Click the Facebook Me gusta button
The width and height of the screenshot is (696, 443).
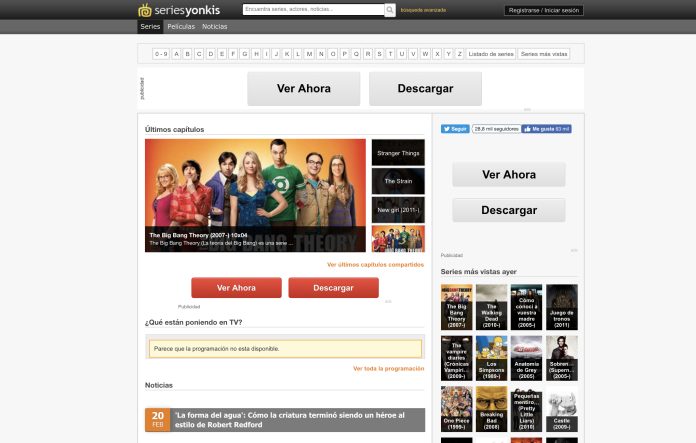(x=546, y=129)
